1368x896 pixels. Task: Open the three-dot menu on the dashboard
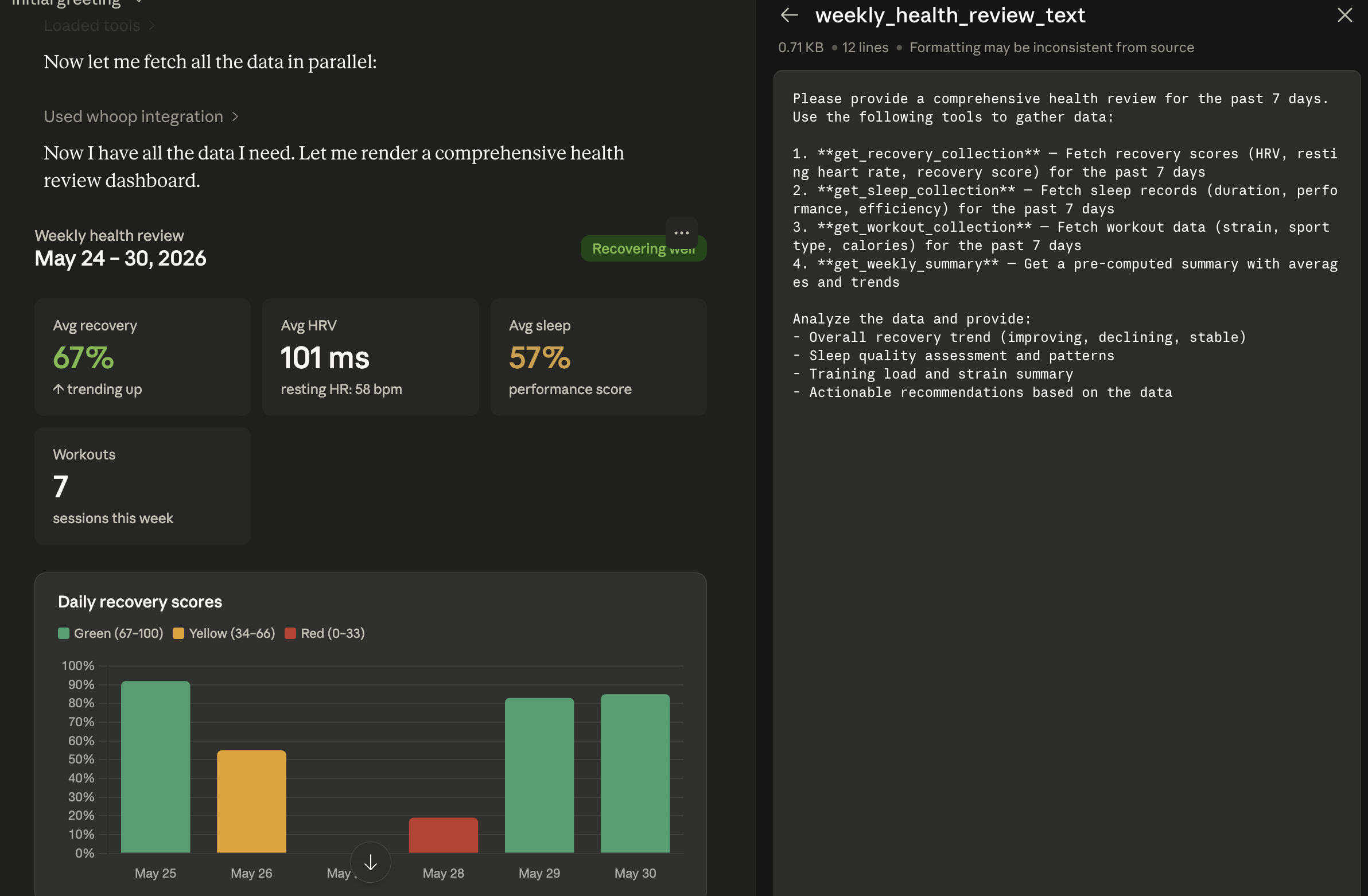coord(681,233)
